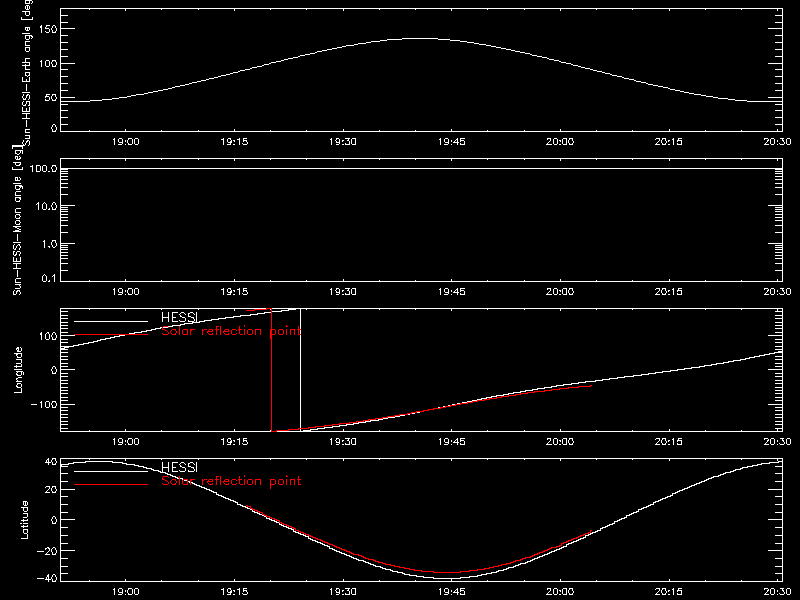
Task: Click red legend line sample in Latitude plot
Action: [111, 485]
